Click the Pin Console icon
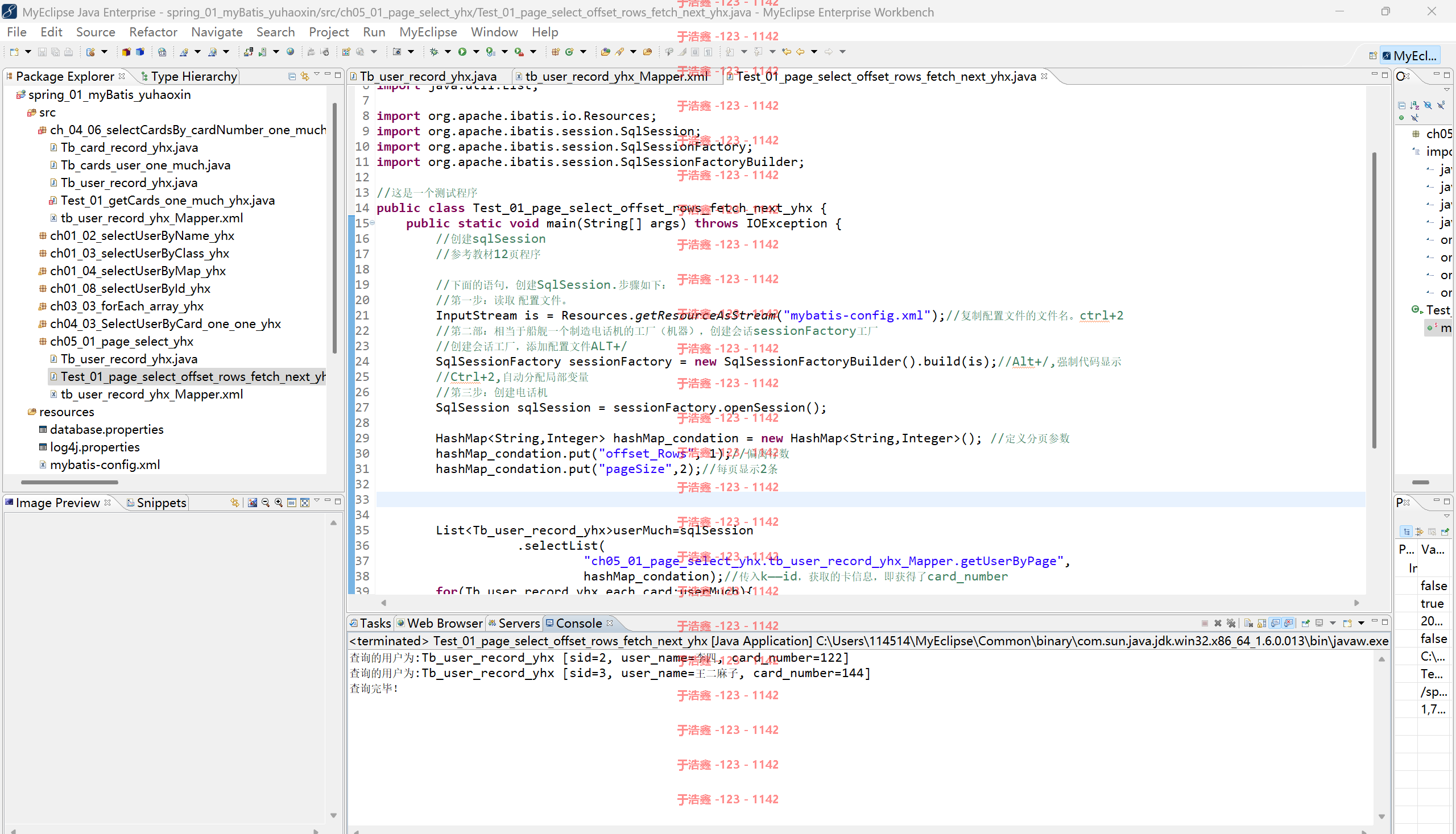This screenshot has height=834, width=1456. point(1305,623)
